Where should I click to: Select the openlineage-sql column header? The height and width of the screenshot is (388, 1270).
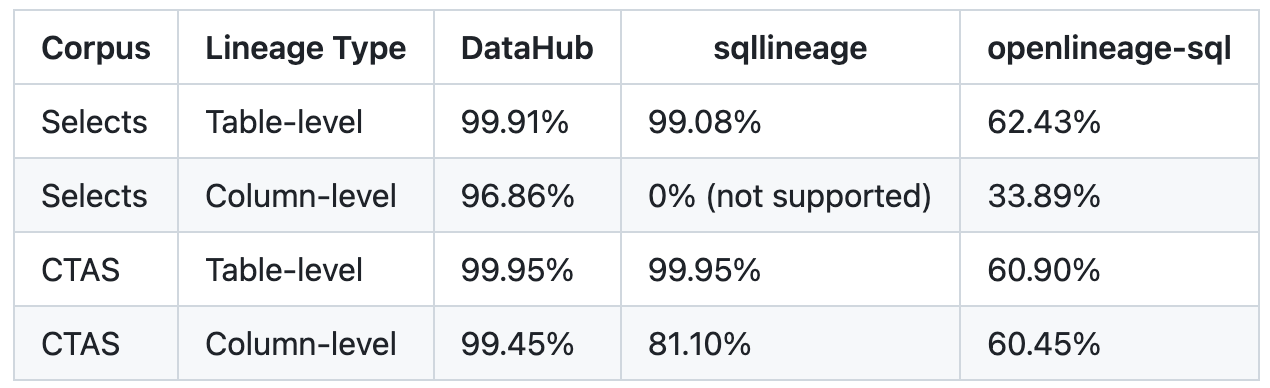point(1108,48)
